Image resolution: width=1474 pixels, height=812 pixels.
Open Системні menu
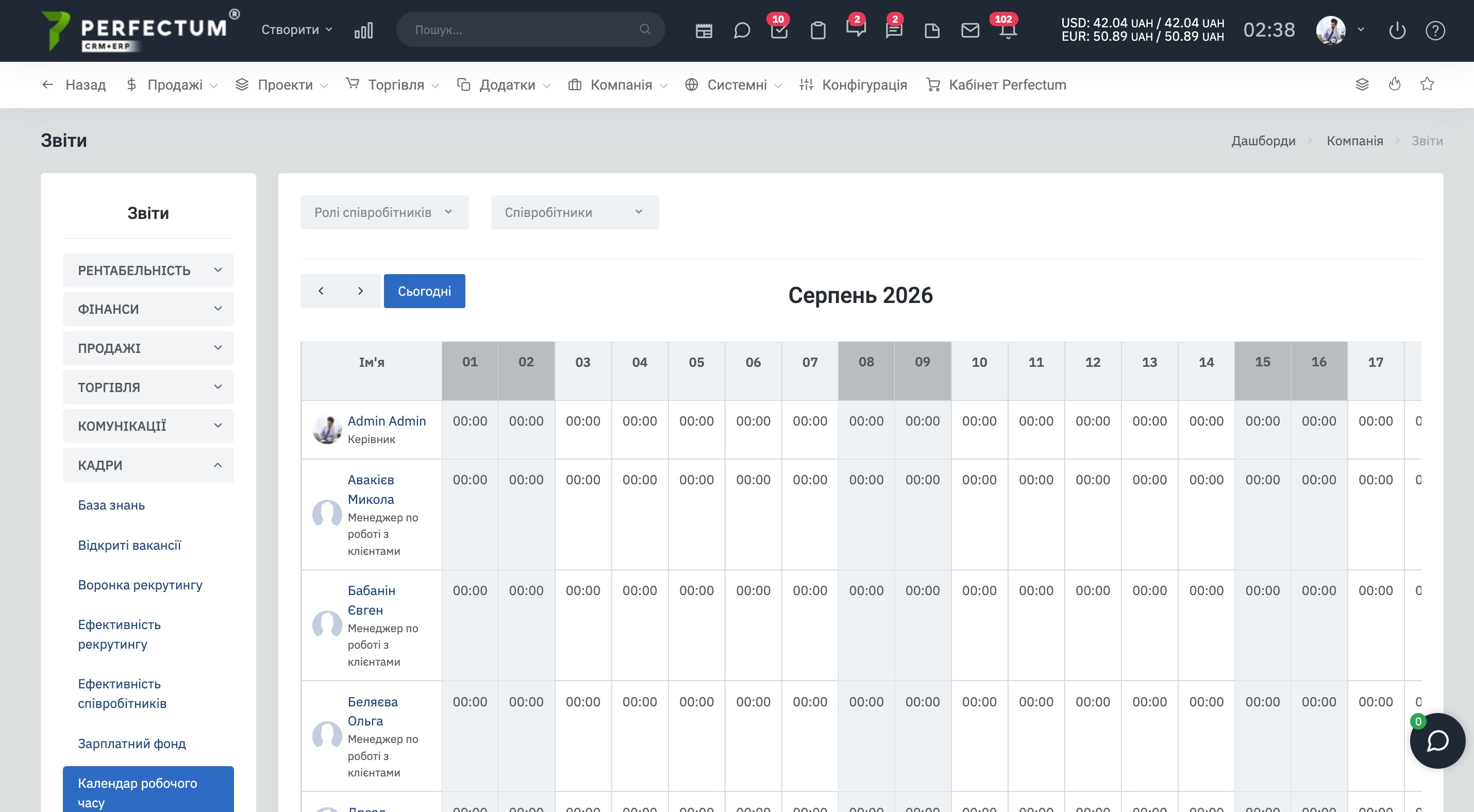(x=733, y=84)
